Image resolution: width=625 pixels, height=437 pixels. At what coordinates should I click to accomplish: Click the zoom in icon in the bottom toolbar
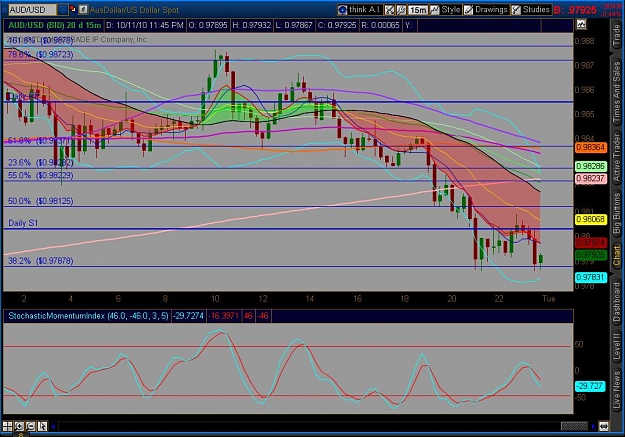pos(19,426)
